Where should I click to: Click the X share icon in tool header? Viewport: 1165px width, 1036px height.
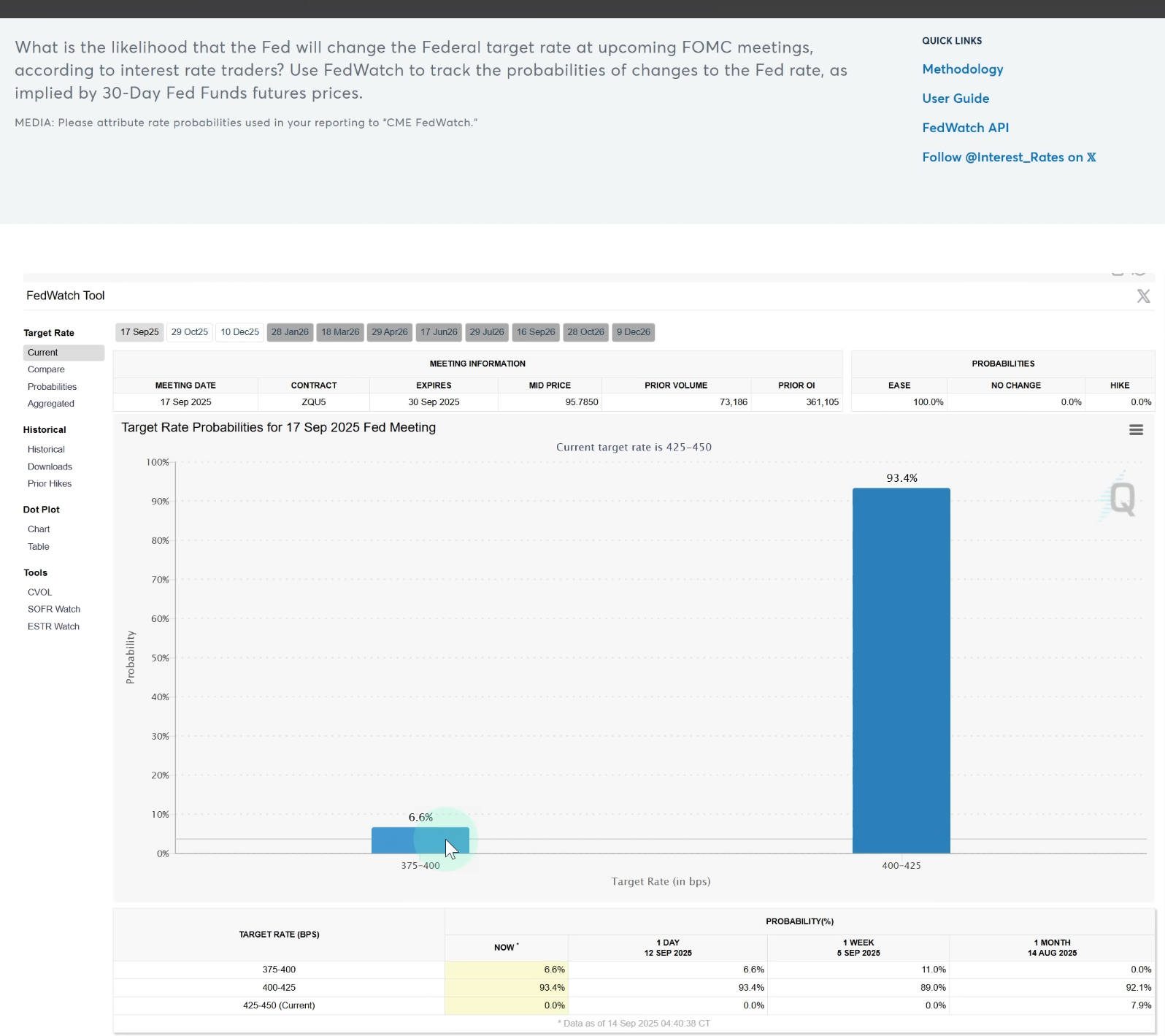1143,296
